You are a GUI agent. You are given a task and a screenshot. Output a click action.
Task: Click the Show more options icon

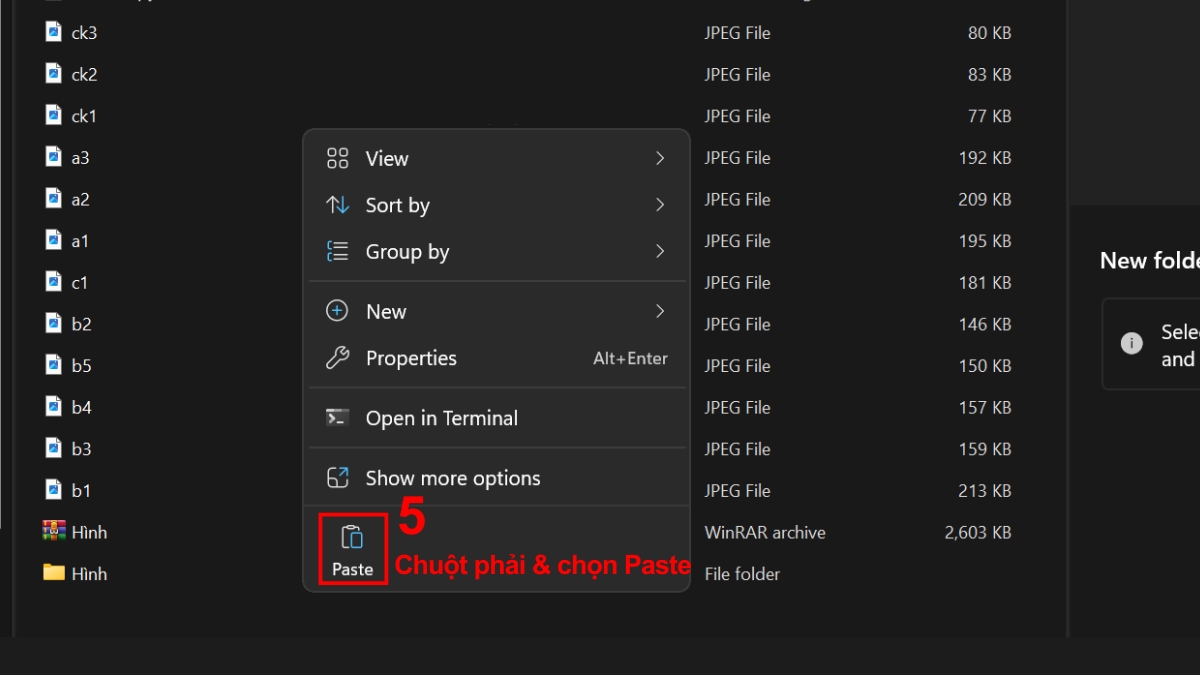tap(338, 478)
